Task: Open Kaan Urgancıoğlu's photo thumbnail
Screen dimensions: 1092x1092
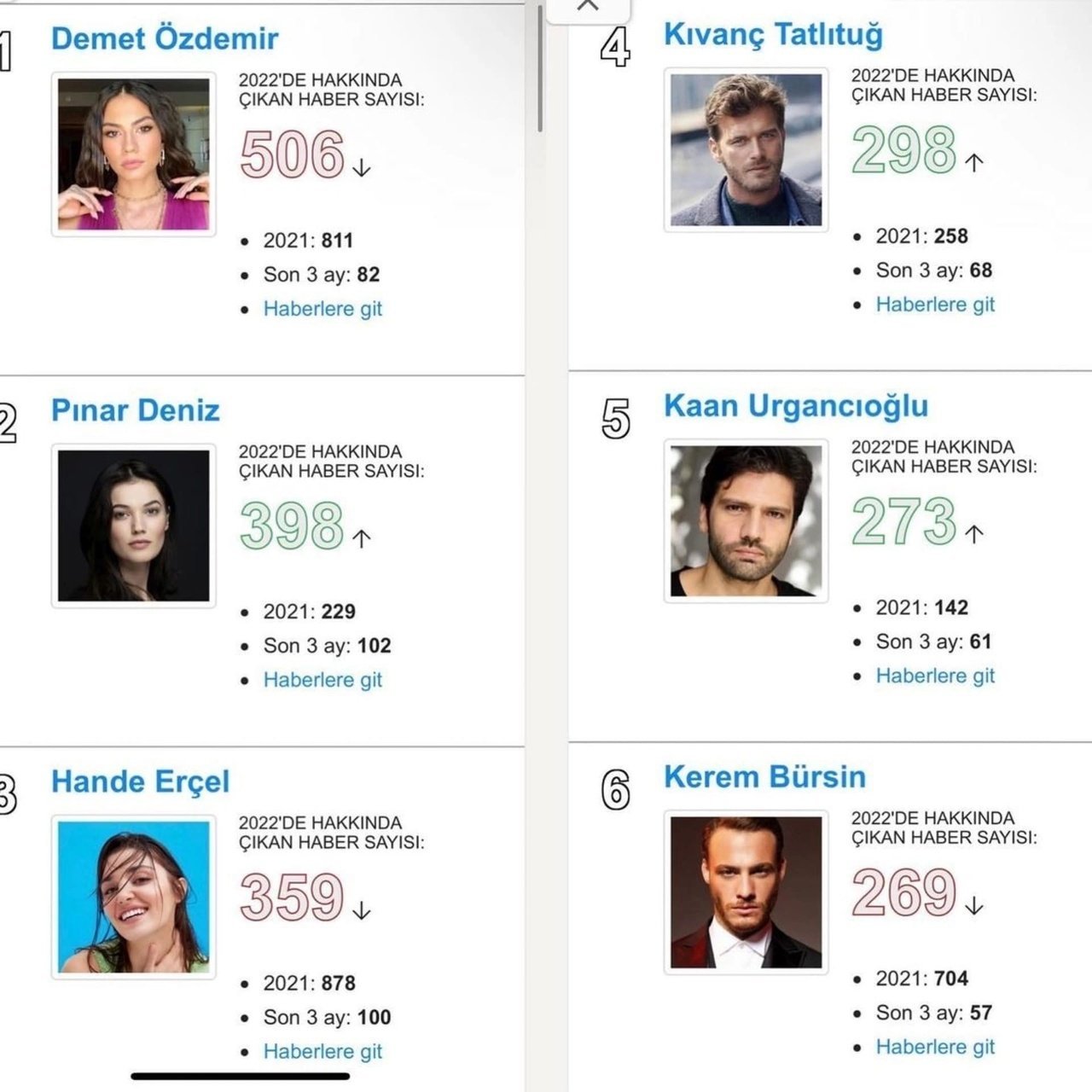Action: tap(746, 521)
